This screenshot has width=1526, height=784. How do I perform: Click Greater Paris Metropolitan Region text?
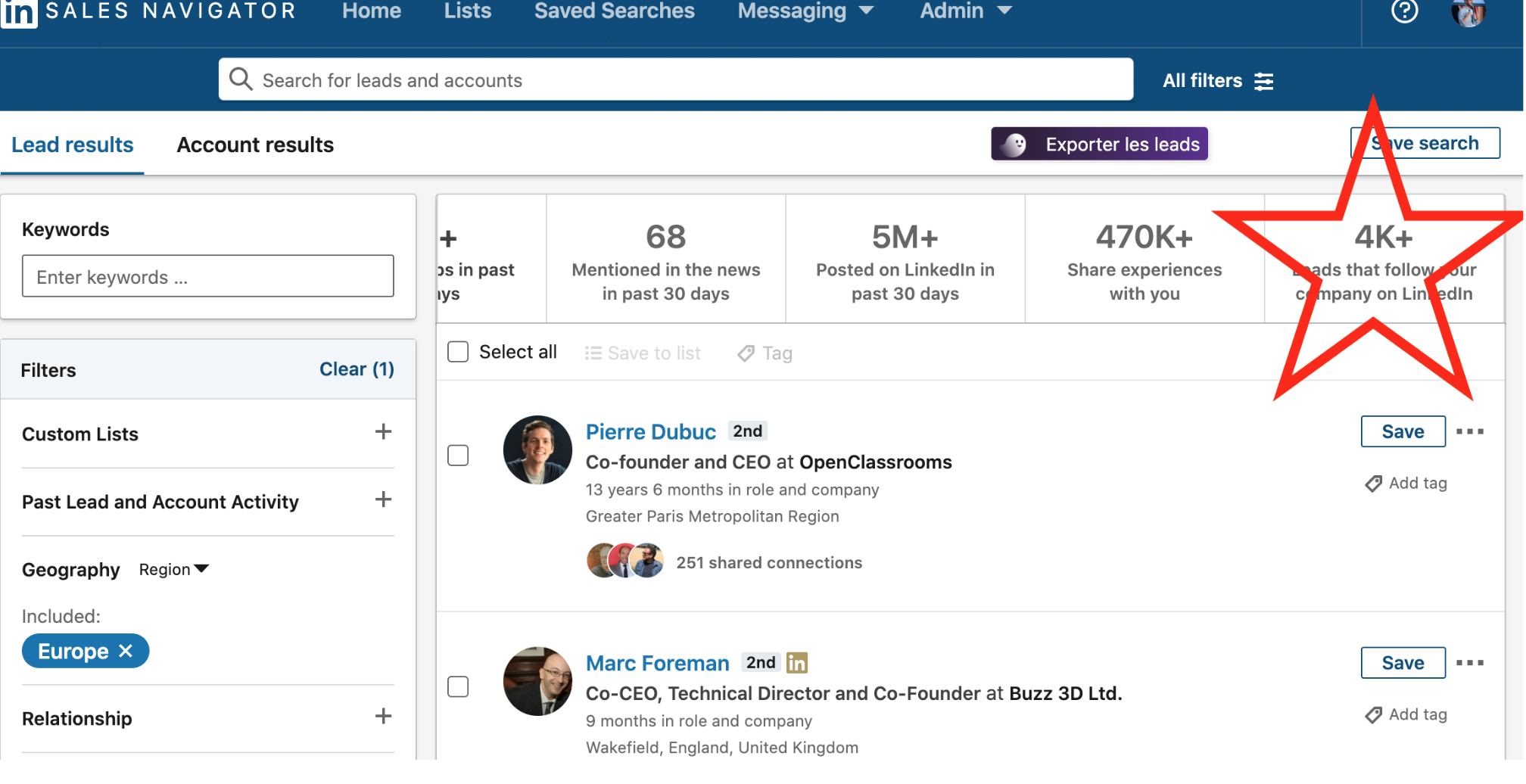tap(712, 517)
